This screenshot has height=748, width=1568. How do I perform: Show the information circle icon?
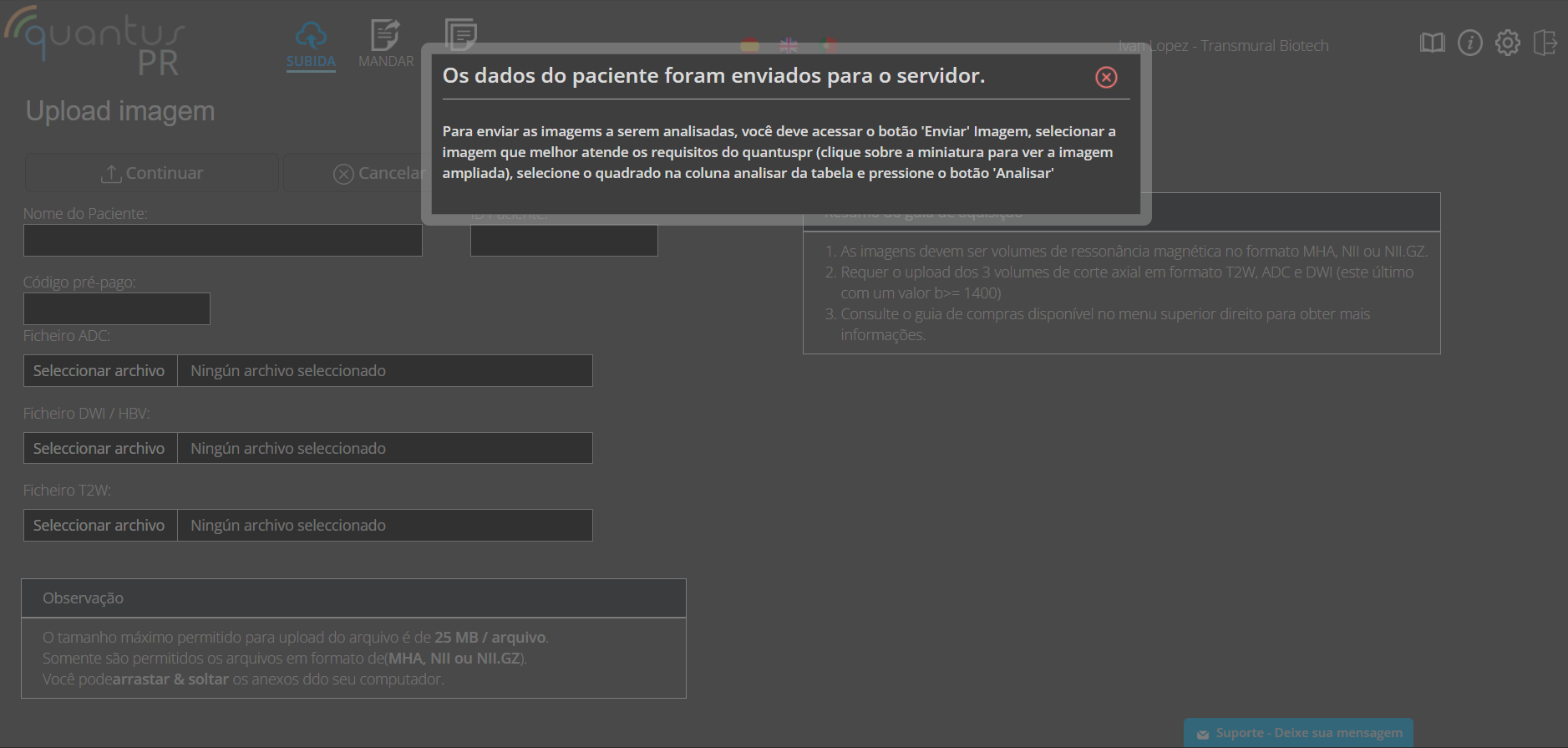(x=1469, y=43)
